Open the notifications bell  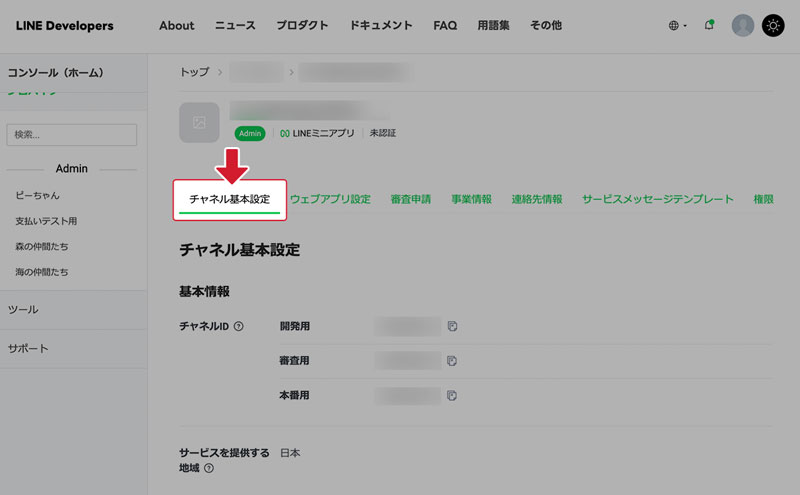(709, 26)
